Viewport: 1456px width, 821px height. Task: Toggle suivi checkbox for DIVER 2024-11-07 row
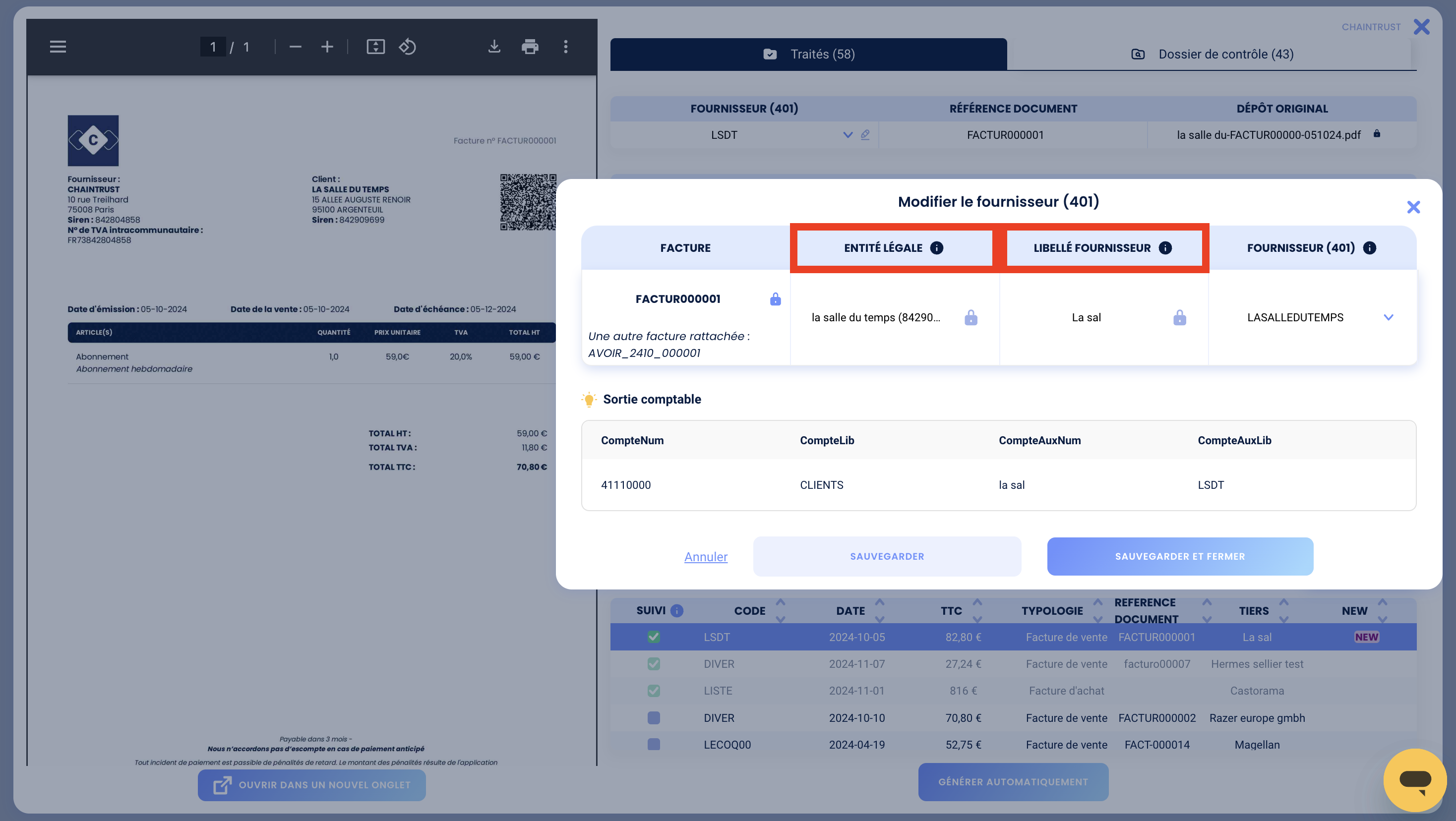point(654,664)
